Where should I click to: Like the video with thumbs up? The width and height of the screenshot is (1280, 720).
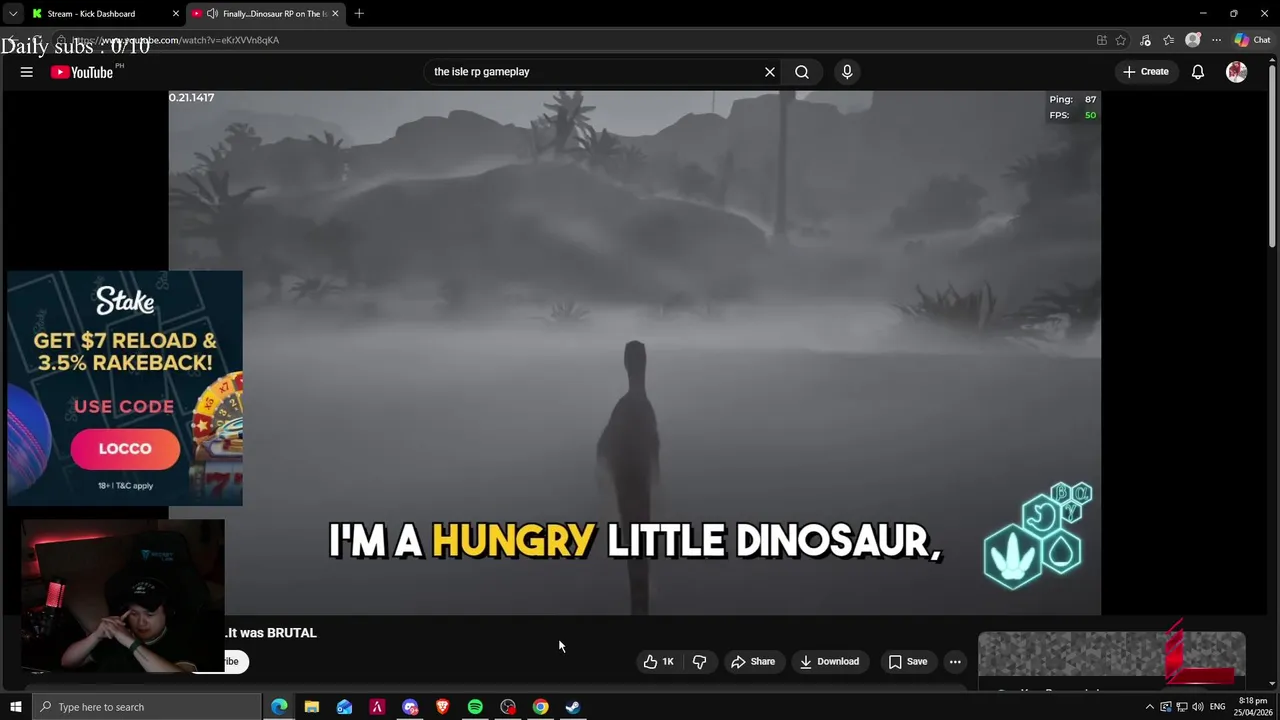[658, 662]
